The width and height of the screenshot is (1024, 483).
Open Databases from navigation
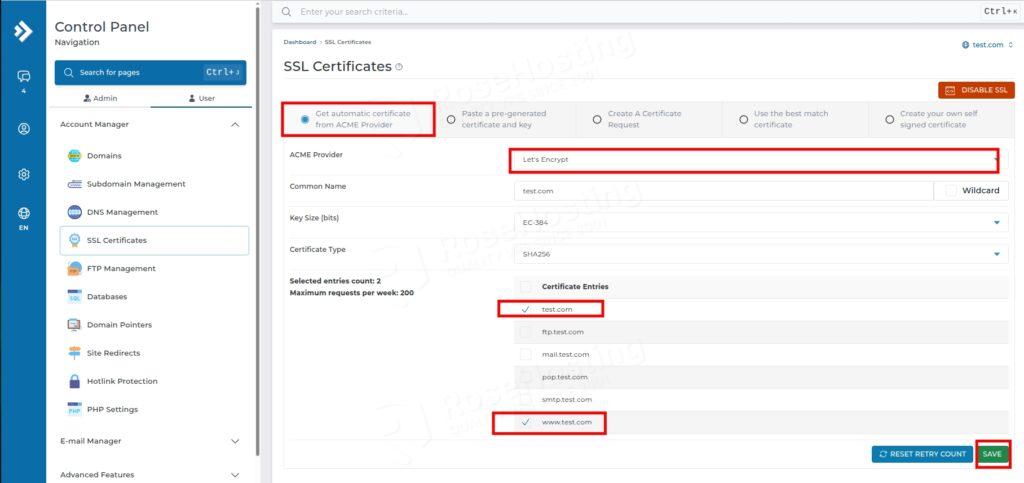[106, 296]
